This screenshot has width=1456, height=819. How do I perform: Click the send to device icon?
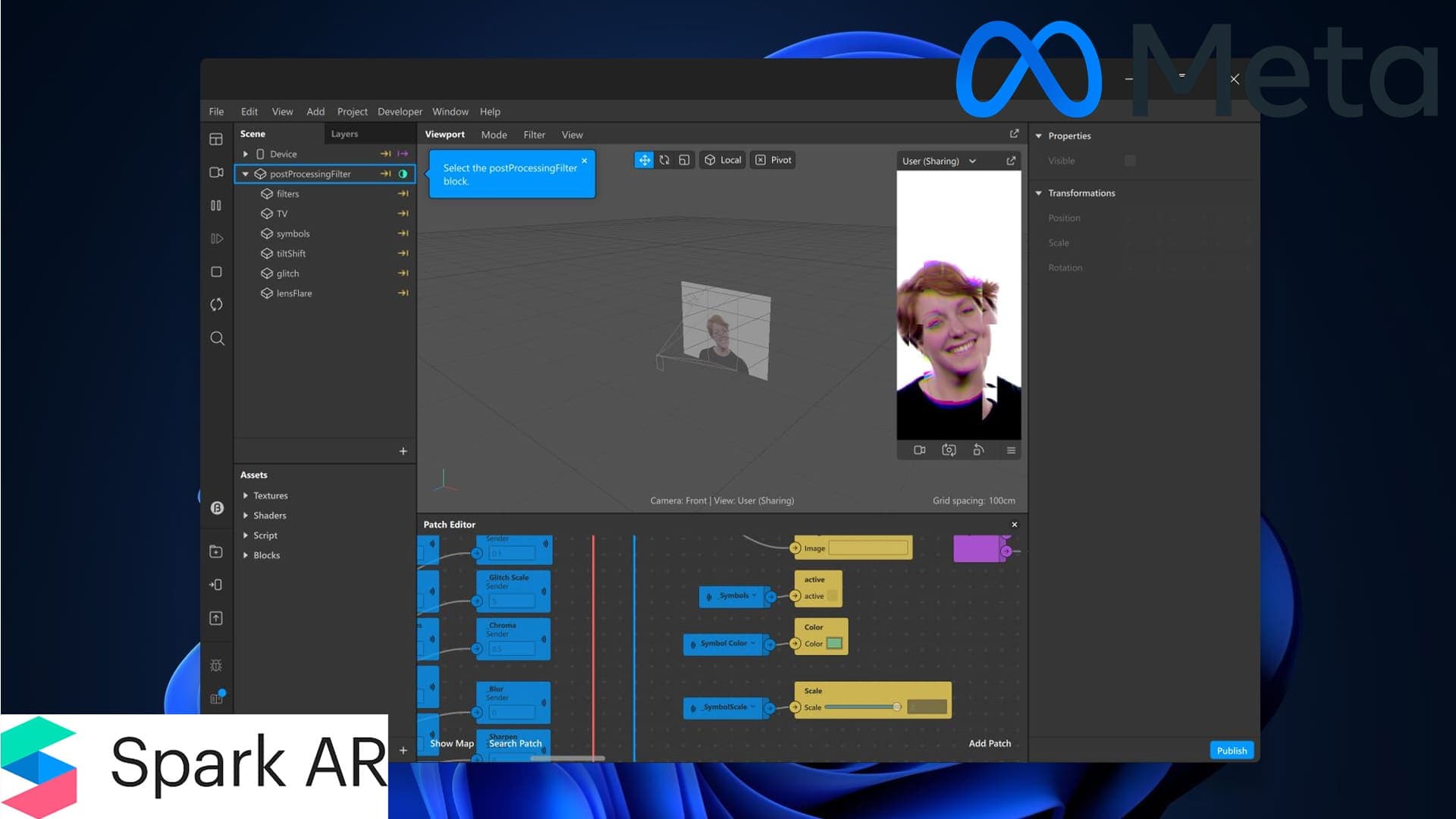tap(216, 585)
